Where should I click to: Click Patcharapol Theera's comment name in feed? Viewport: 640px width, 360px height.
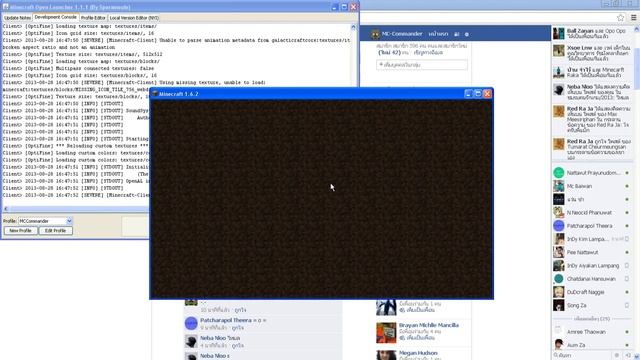pyautogui.click(x=226, y=320)
